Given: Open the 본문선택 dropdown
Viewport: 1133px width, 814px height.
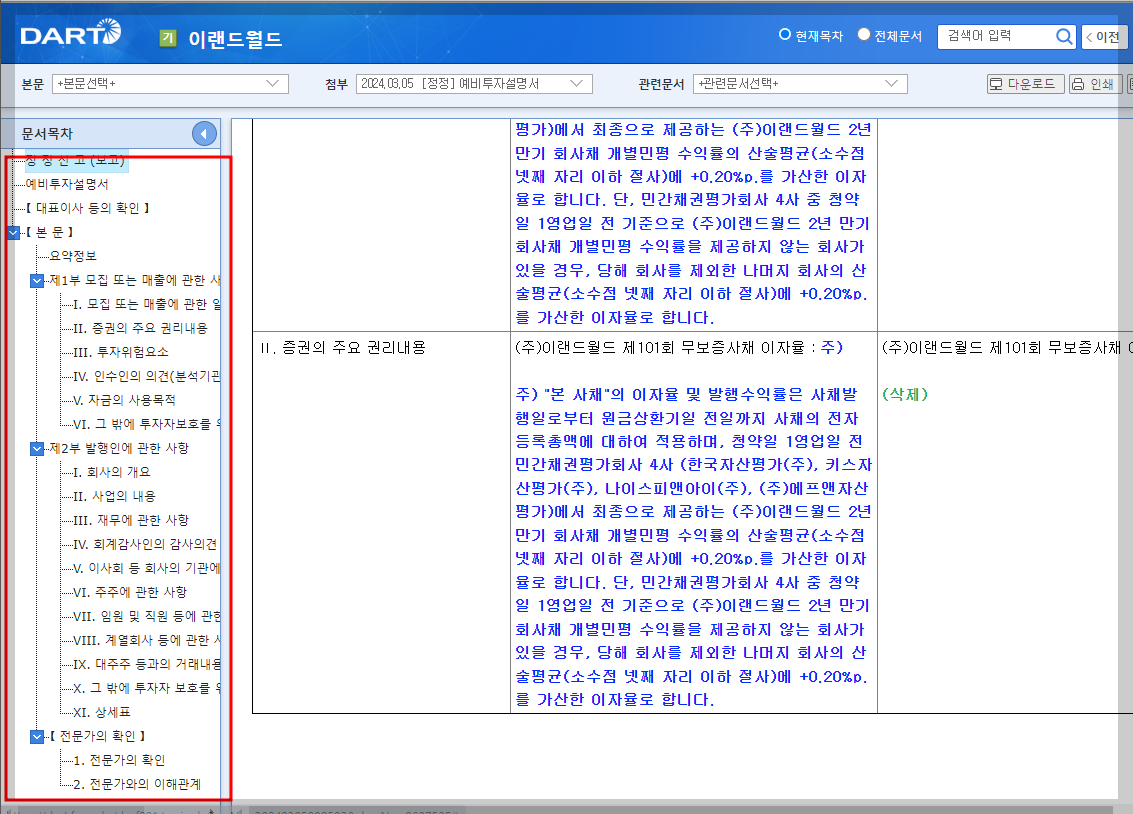Looking at the screenshot, I should click(171, 84).
